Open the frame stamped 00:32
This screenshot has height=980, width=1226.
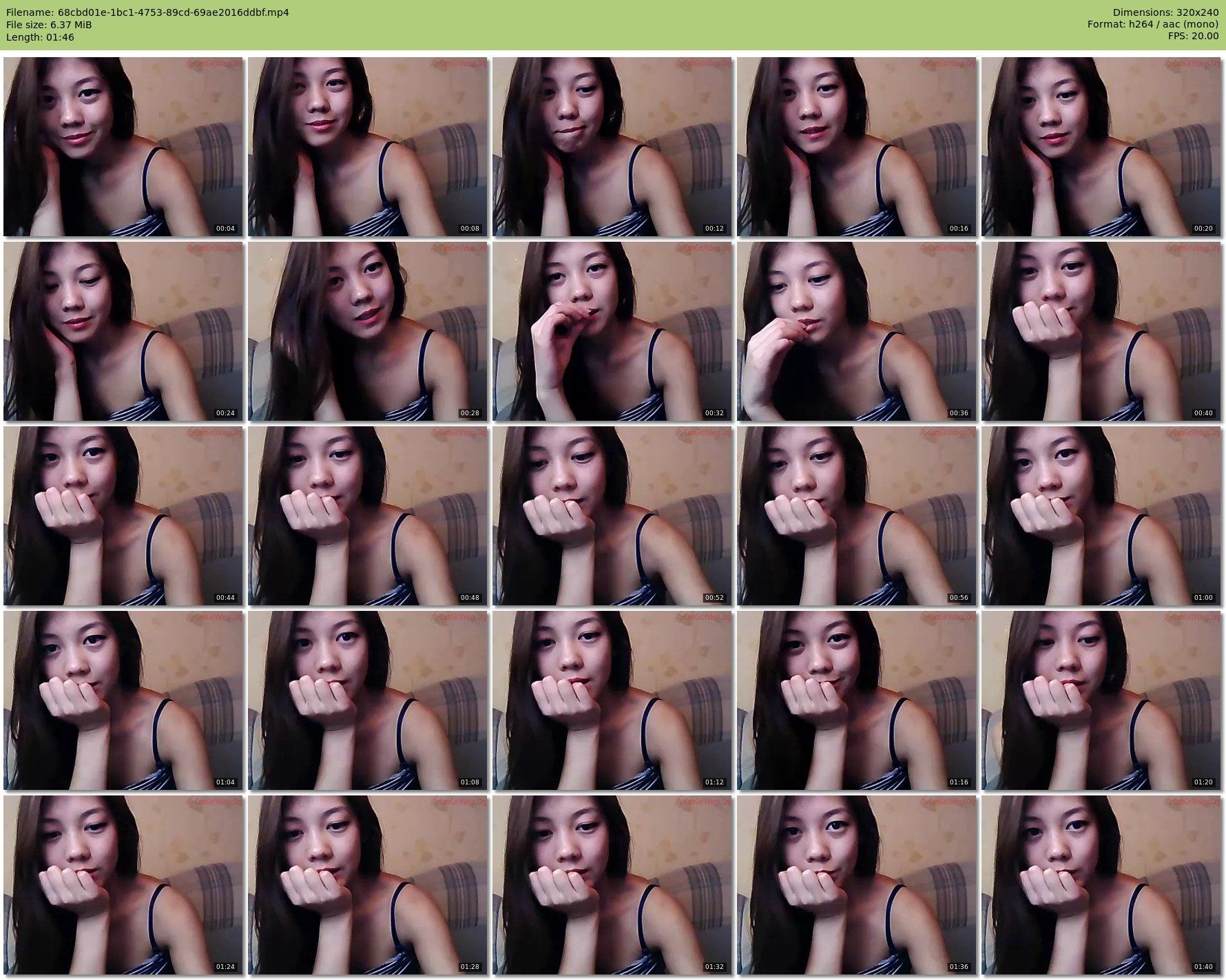pos(612,331)
